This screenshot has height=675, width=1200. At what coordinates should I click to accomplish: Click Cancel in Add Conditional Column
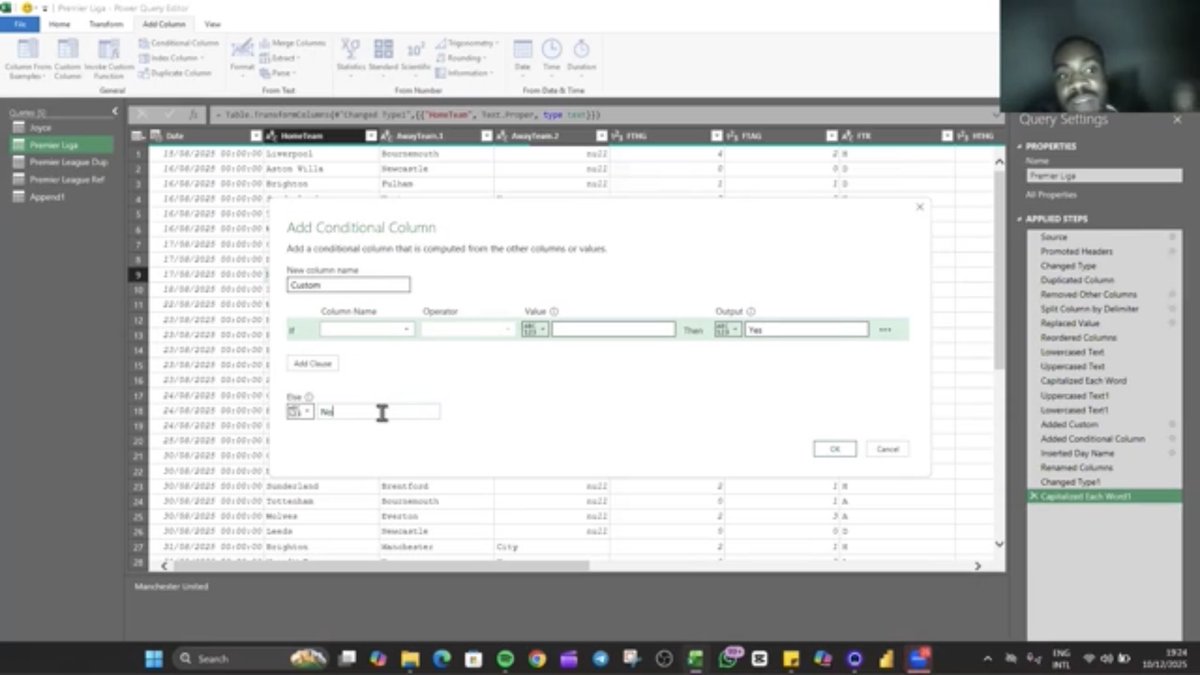click(888, 449)
